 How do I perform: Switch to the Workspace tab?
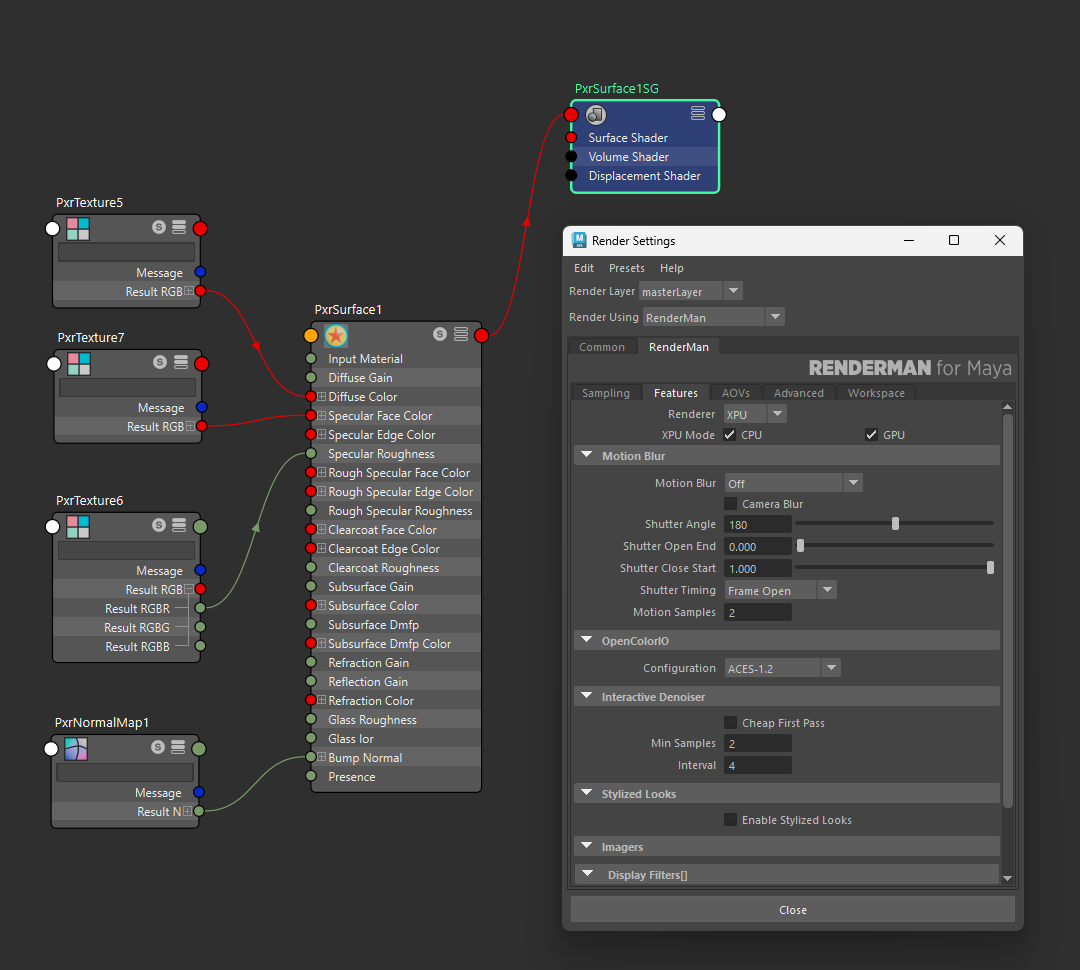pyautogui.click(x=876, y=393)
